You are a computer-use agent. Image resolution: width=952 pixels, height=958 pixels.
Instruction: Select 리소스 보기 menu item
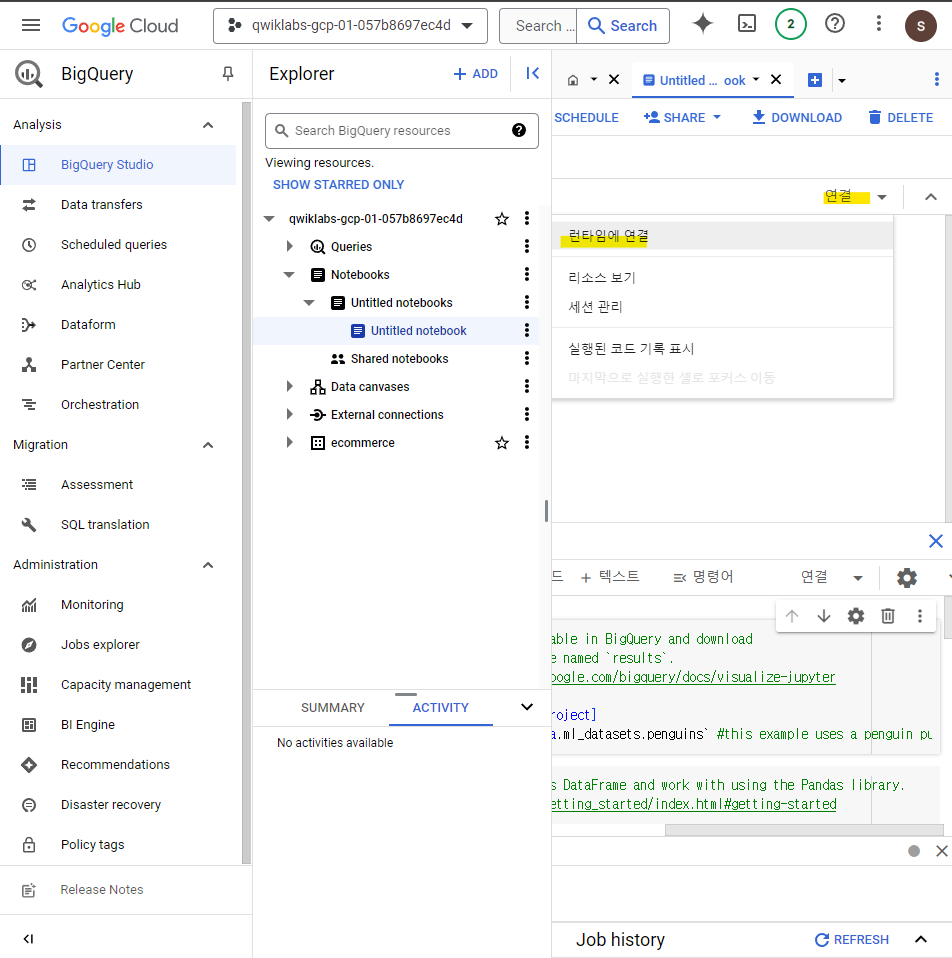coord(722,277)
